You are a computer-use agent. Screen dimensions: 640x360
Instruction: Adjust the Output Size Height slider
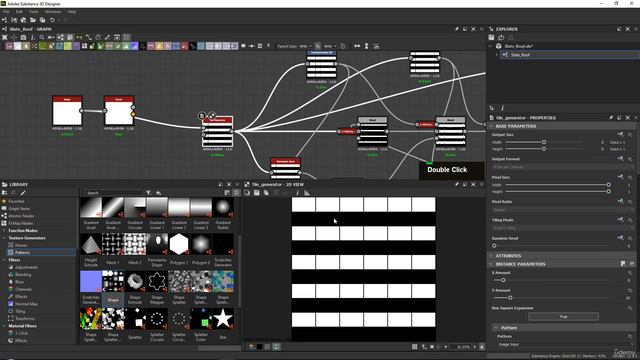[544, 149]
